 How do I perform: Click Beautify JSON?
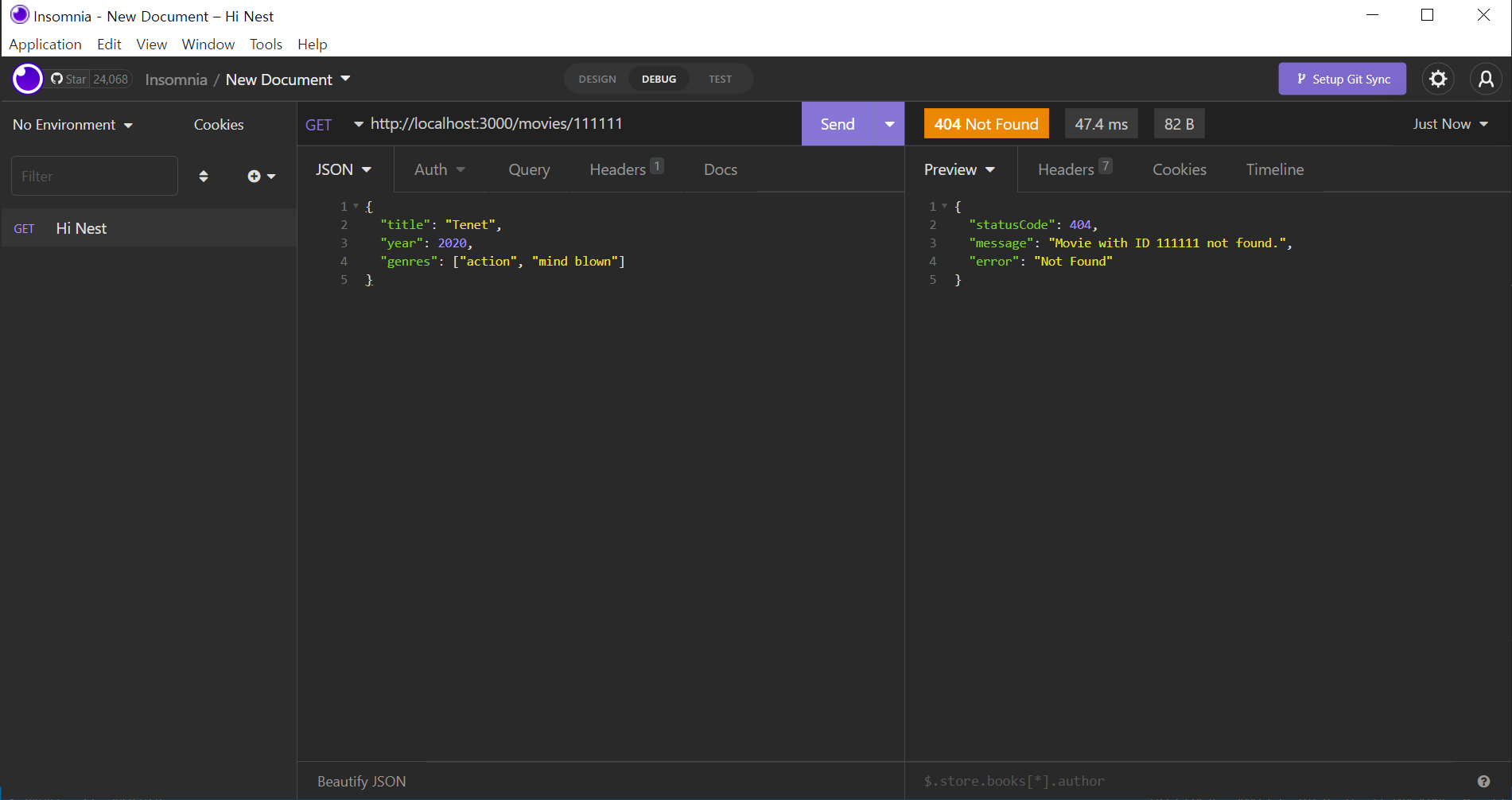click(x=362, y=782)
